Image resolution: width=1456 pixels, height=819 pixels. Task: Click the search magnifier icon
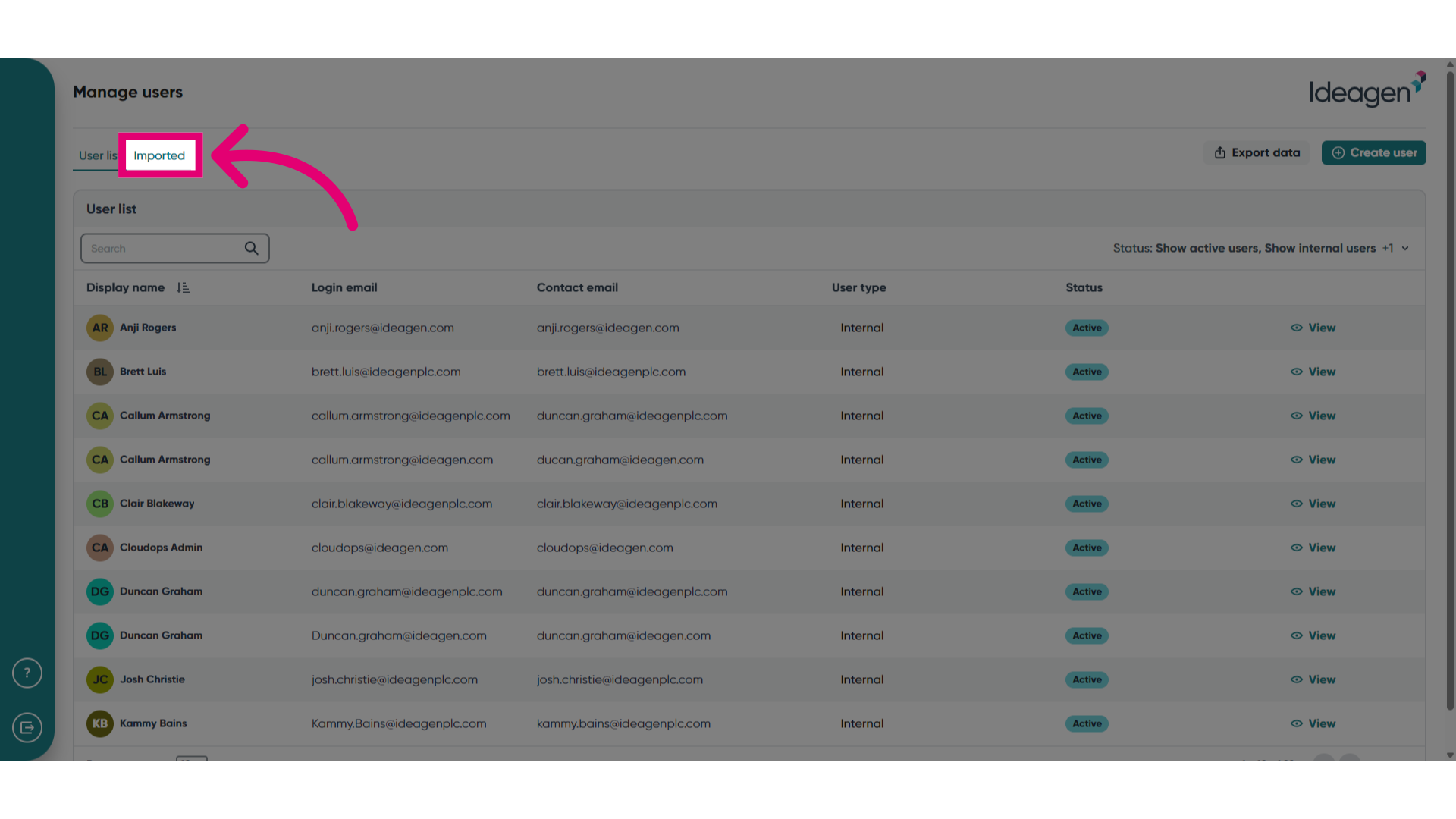(251, 248)
